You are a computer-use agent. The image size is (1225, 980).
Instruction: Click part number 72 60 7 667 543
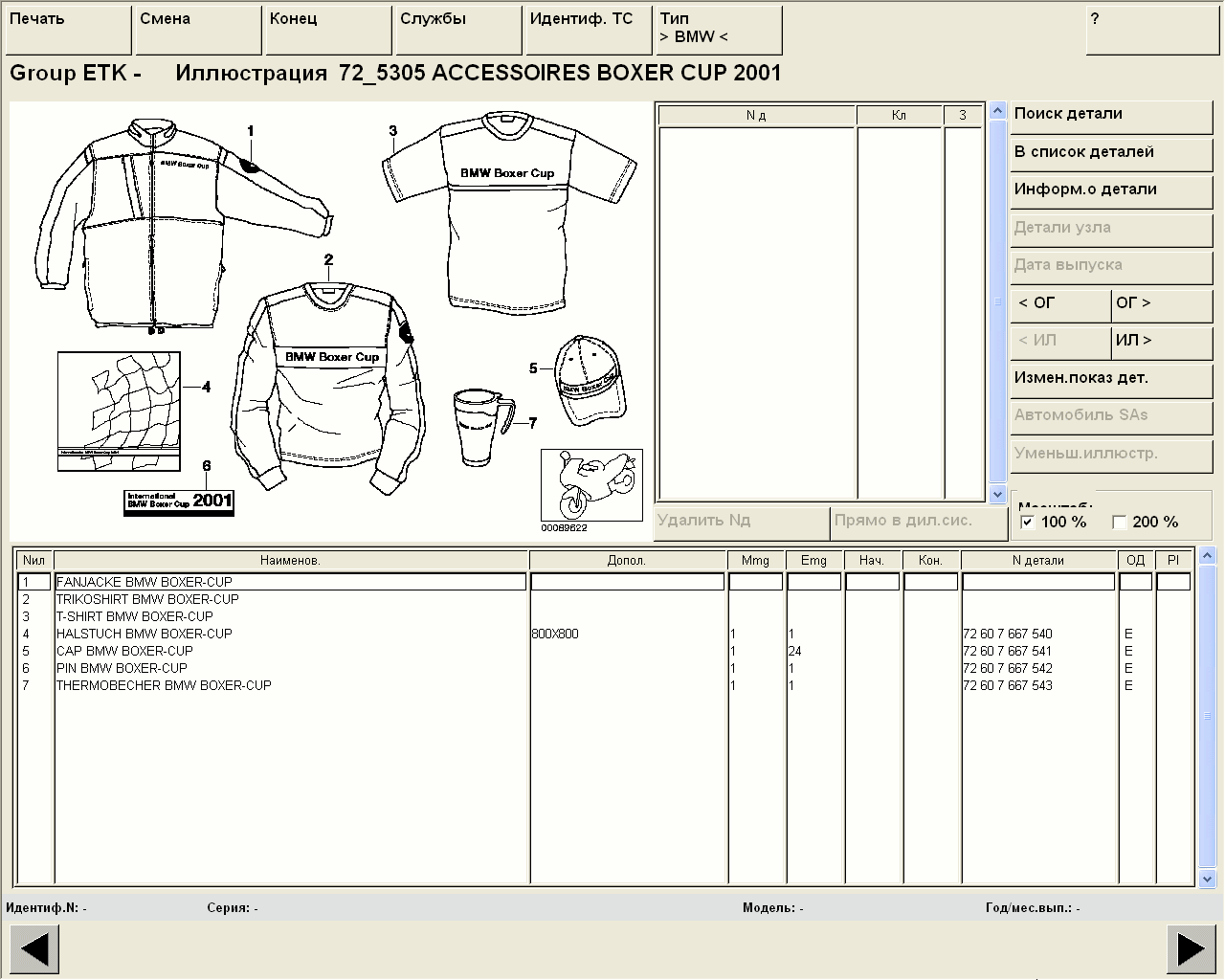coord(1008,685)
